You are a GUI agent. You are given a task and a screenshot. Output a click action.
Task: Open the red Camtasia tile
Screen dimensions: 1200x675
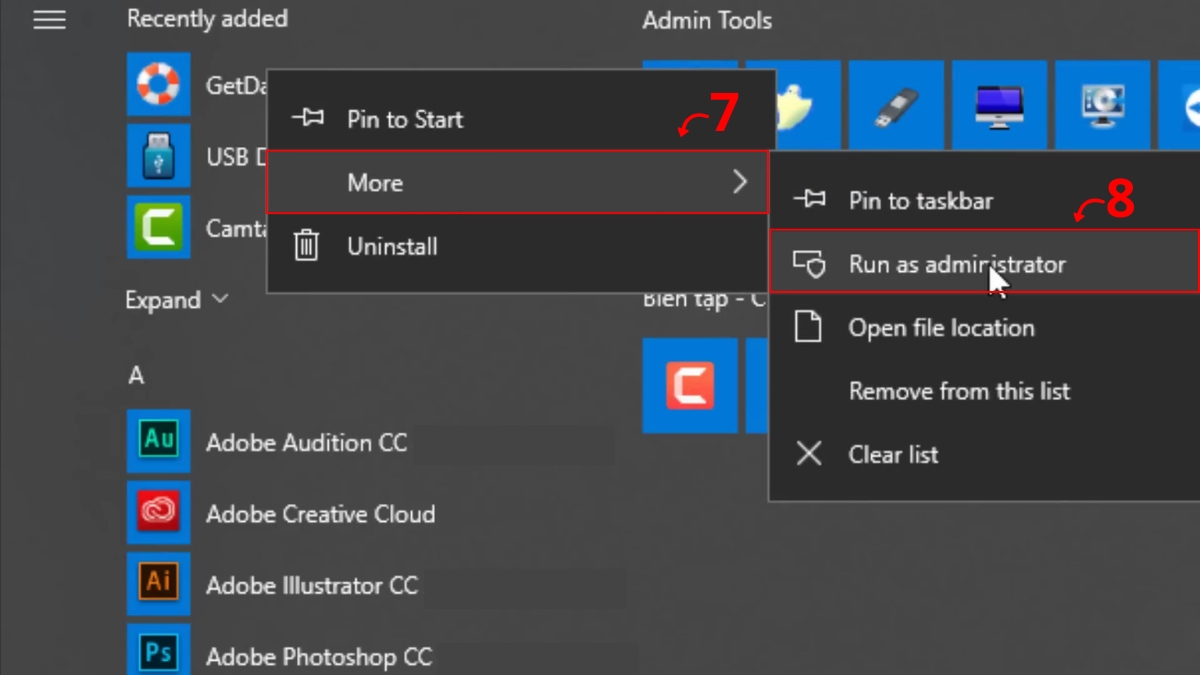(690, 385)
